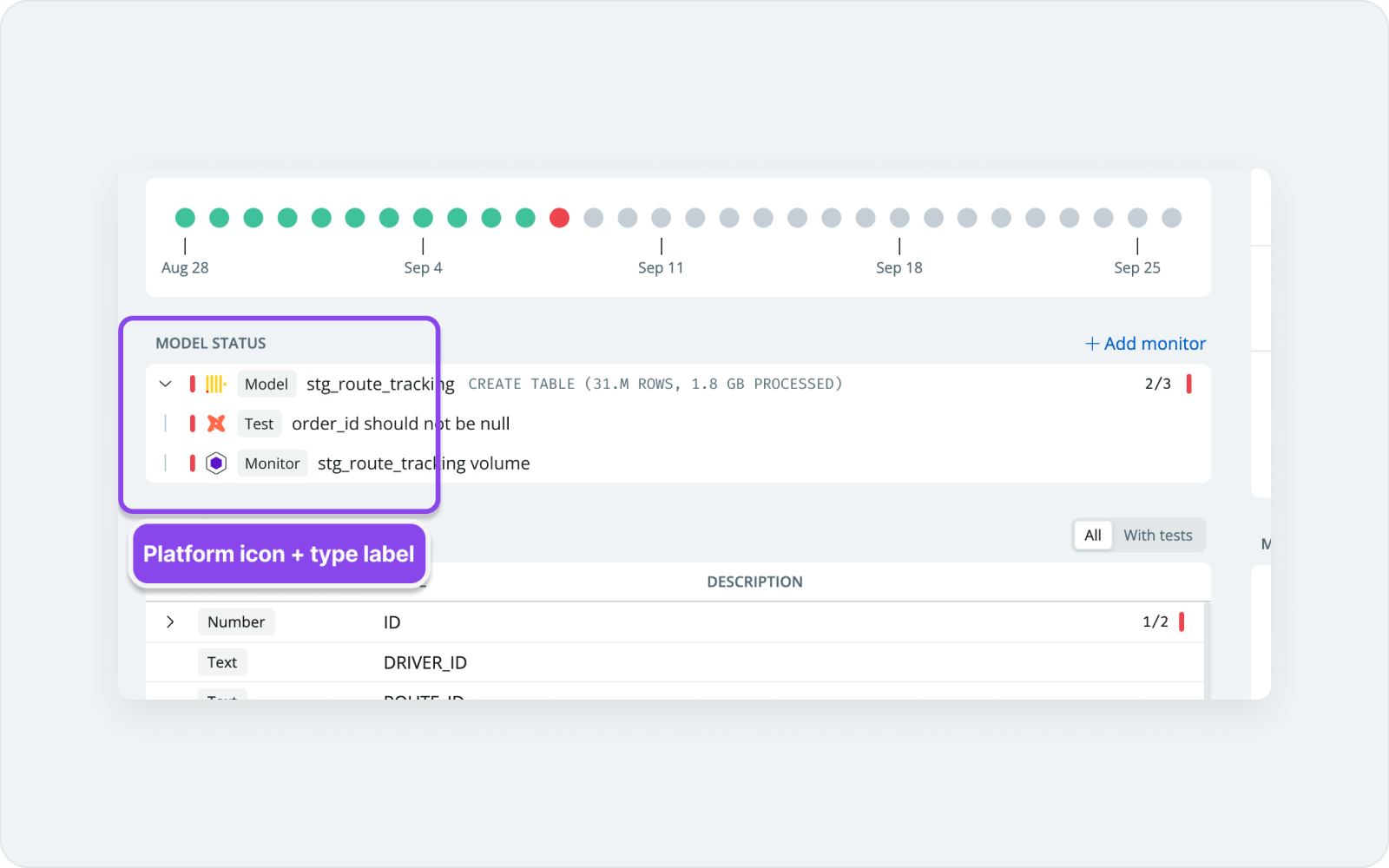Select the 'Model' type label

pyautogui.click(x=267, y=384)
